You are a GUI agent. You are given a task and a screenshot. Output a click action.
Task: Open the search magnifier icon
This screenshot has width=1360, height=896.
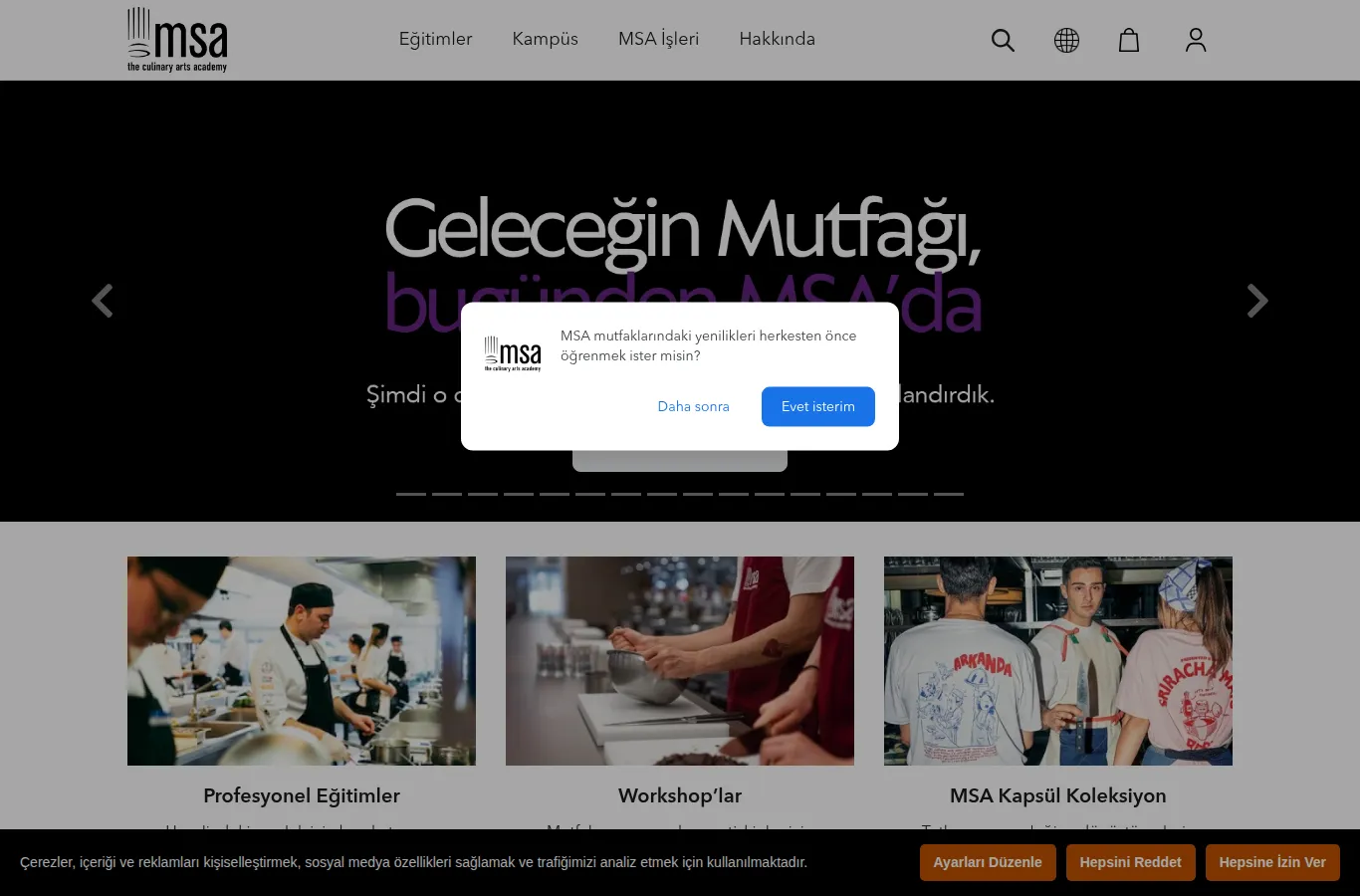click(x=1003, y=40)
